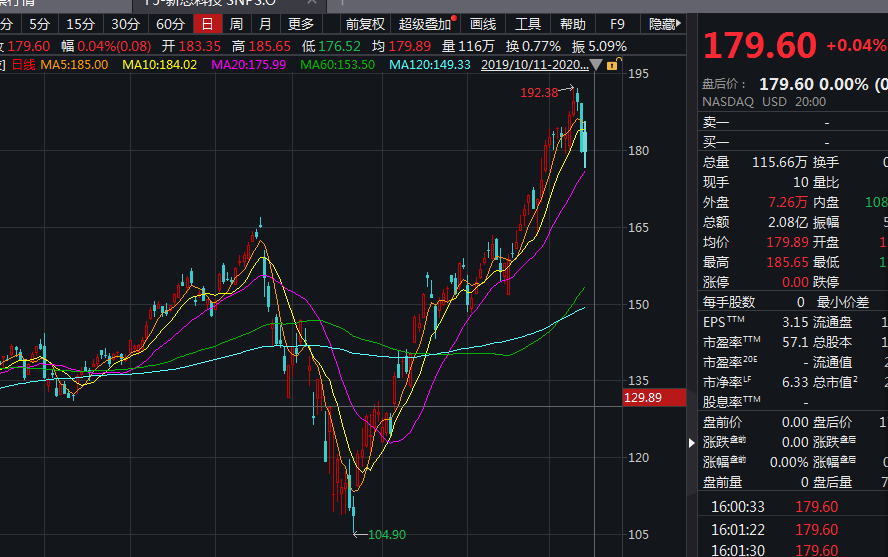Click the MA120:149.33 indicator label
Screen dimensions: 888x557
click(x=430, y=65)
